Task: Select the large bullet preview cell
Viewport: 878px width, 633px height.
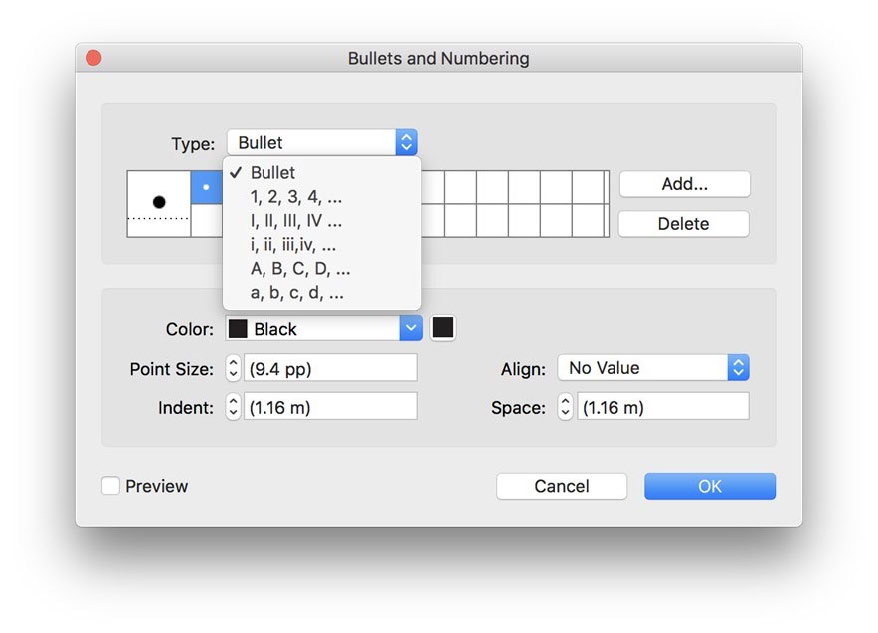Action: [x=159, y=203]
